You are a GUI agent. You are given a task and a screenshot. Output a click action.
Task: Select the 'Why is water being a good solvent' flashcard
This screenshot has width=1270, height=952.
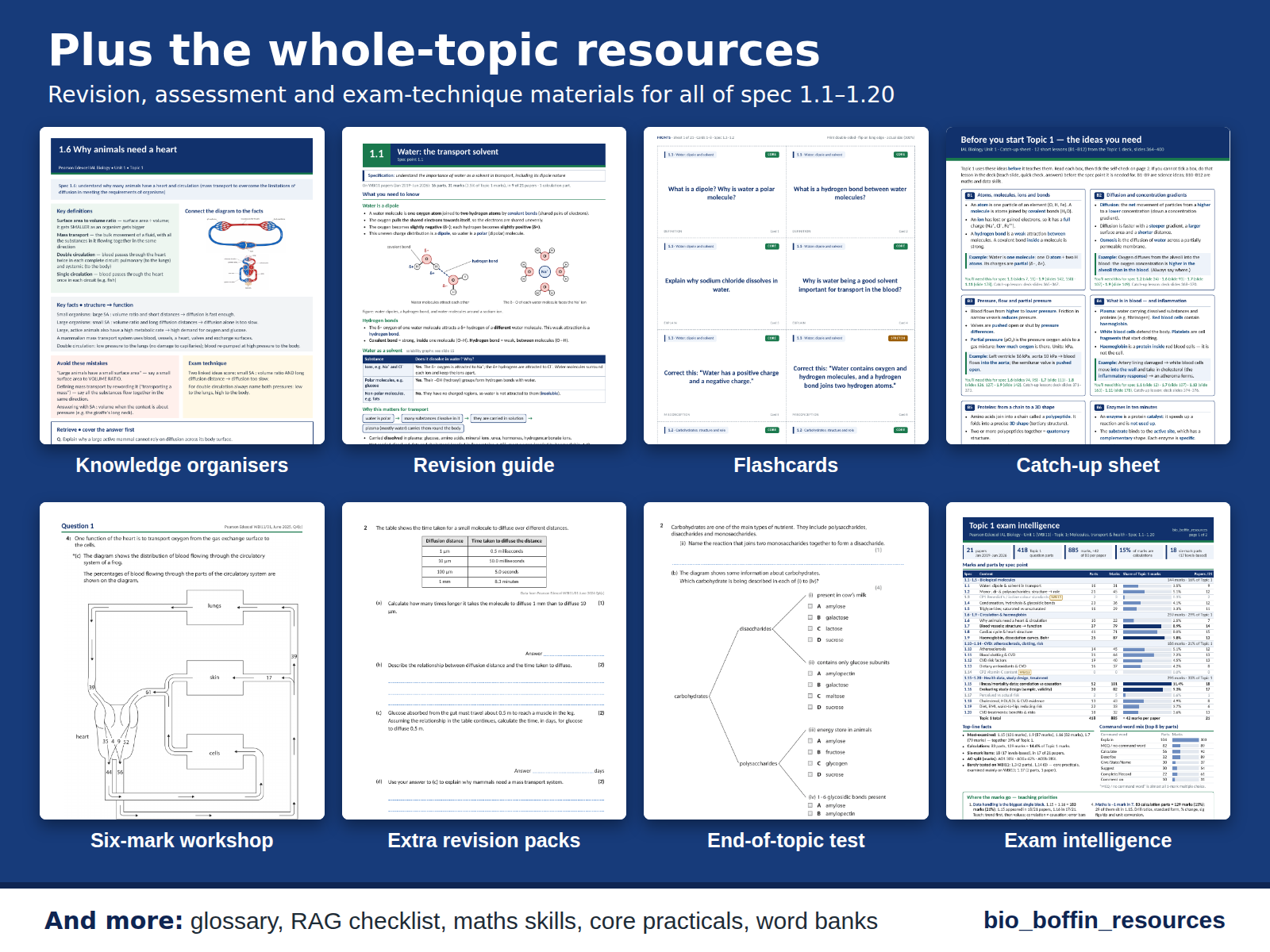[x=849, y=285]
